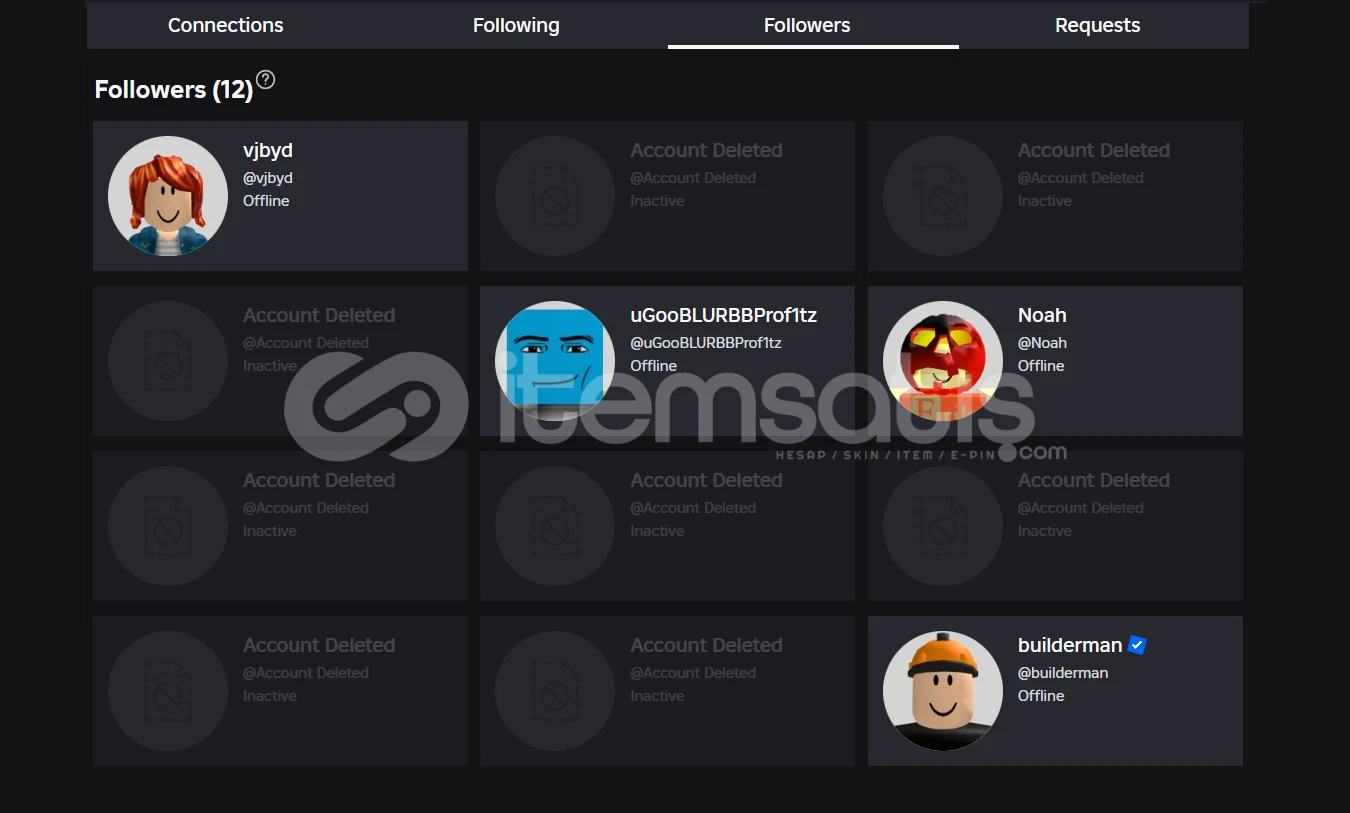Select the Followers tab
Viewport: 1350px width, 813px height.
point(807,25)
